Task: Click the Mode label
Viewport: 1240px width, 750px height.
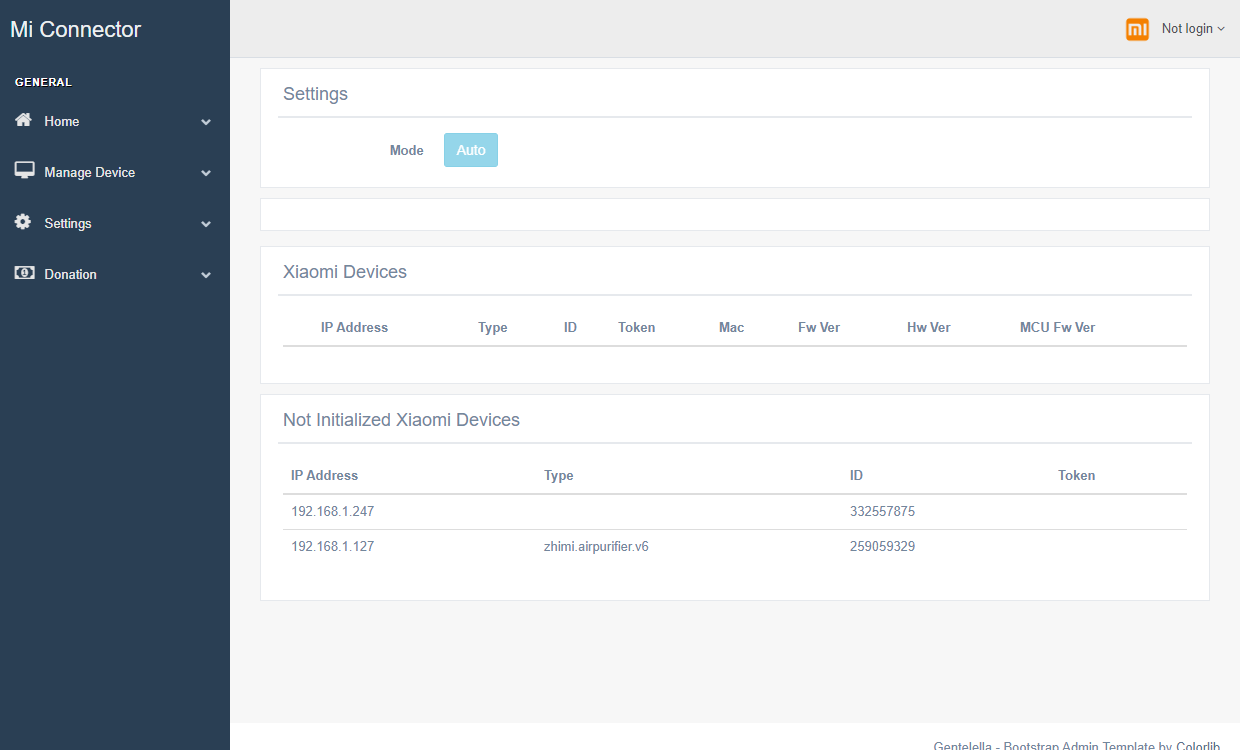Action: point(407,150)
